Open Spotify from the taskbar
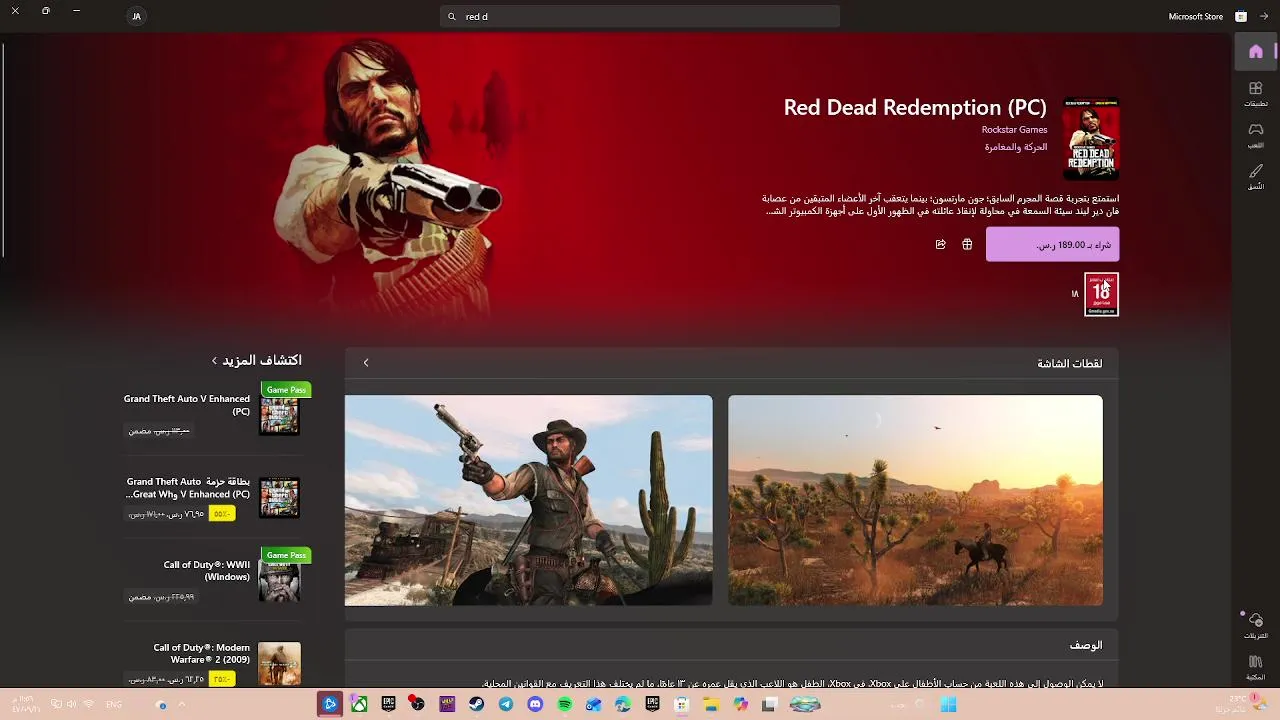Screen dimensions: 1280x720 click(564, 704)
